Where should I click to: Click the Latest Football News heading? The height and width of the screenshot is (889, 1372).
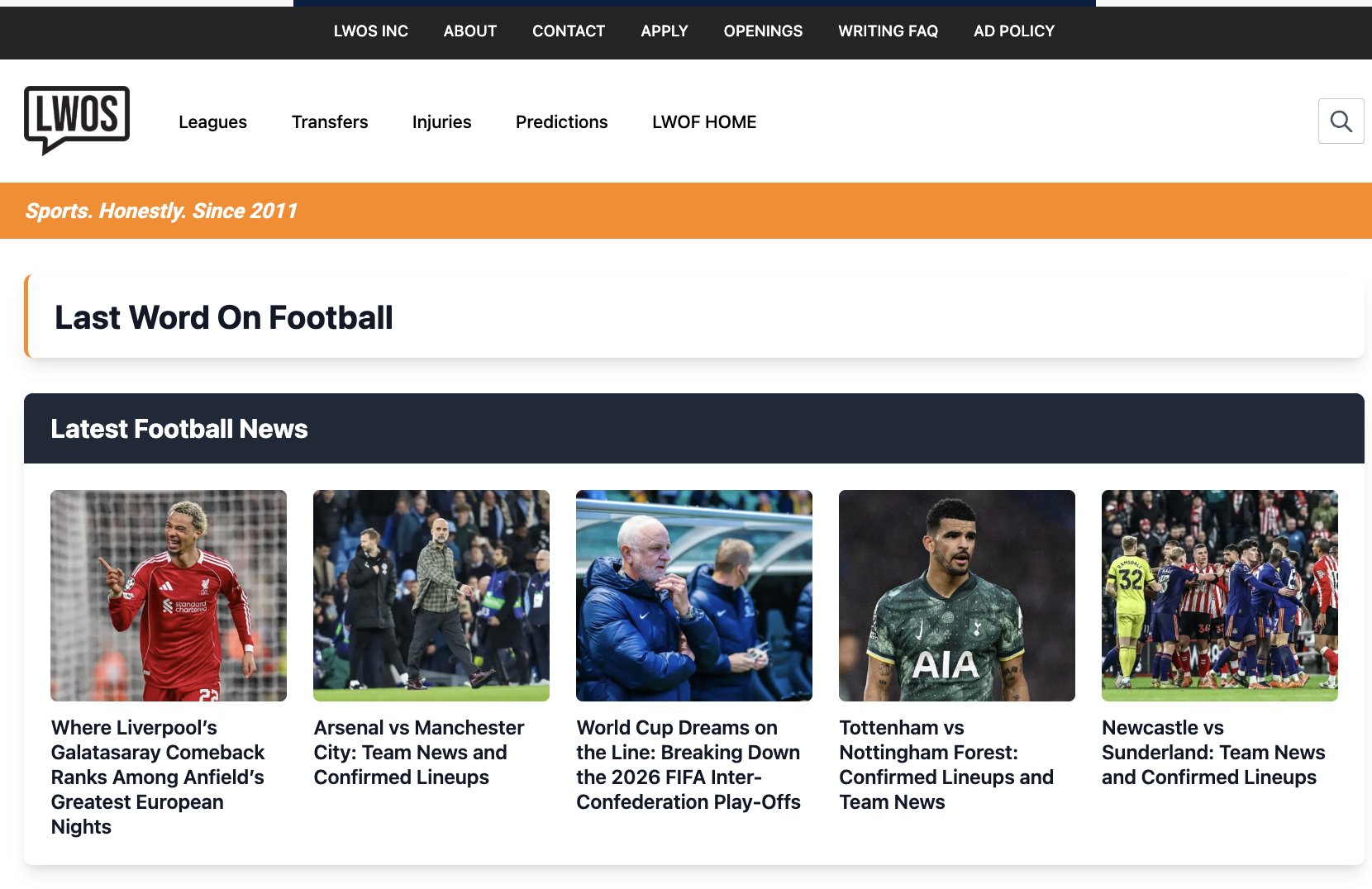click(179, 429)
